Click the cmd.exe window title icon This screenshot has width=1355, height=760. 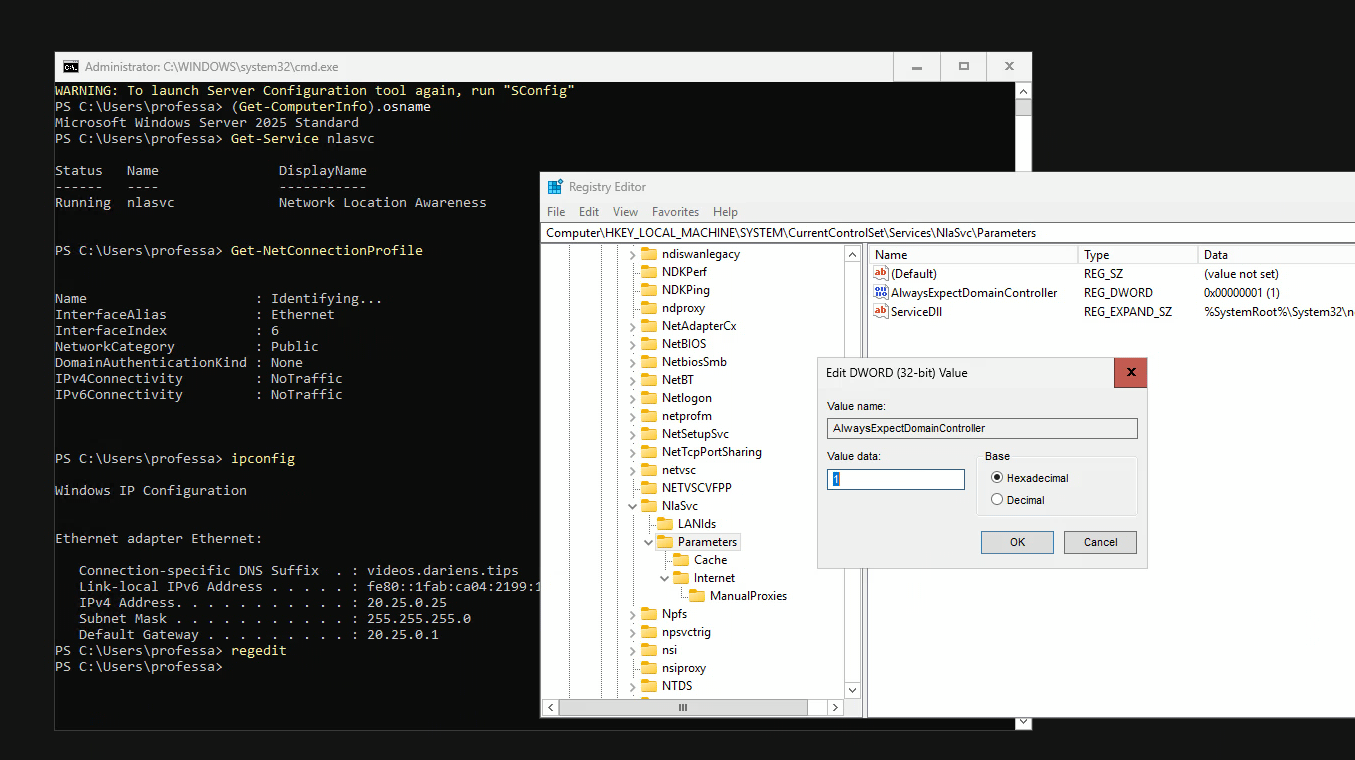coord(71,67)
